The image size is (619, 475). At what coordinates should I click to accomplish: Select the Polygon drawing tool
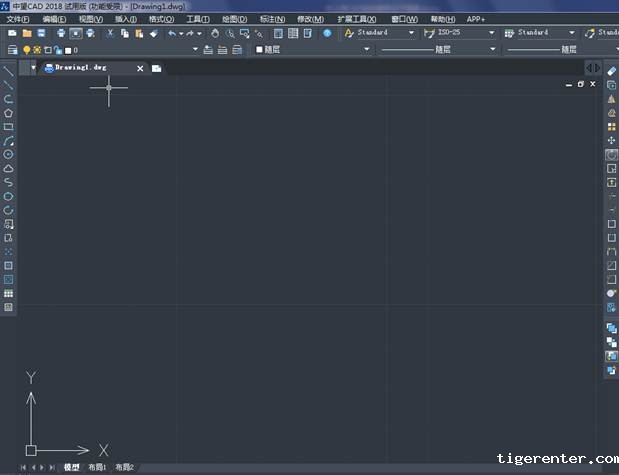9,113
